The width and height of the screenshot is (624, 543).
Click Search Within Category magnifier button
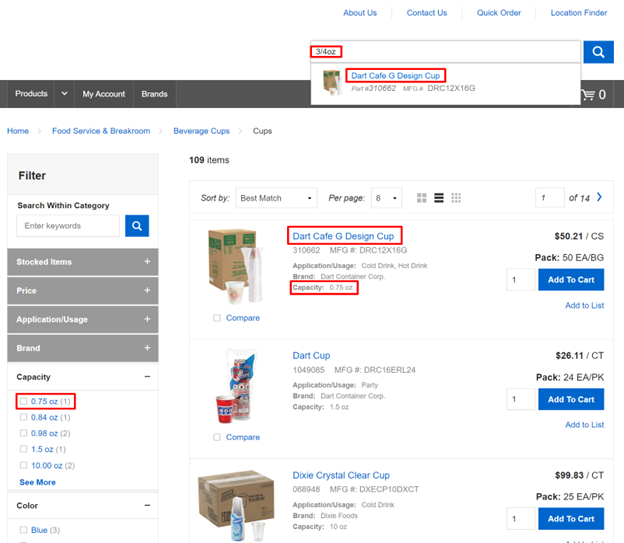(137, 226)
